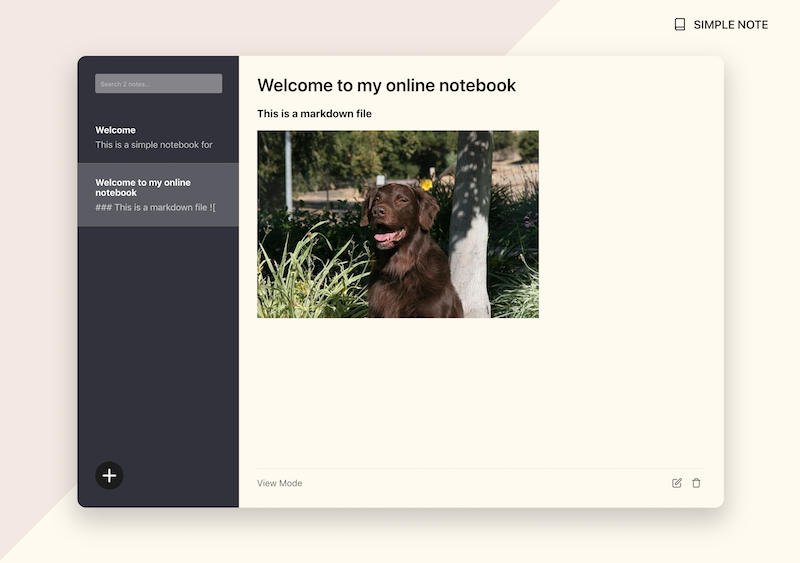Focus the Search 2 notes field
The image size is (800, 563).
(158, 84)
